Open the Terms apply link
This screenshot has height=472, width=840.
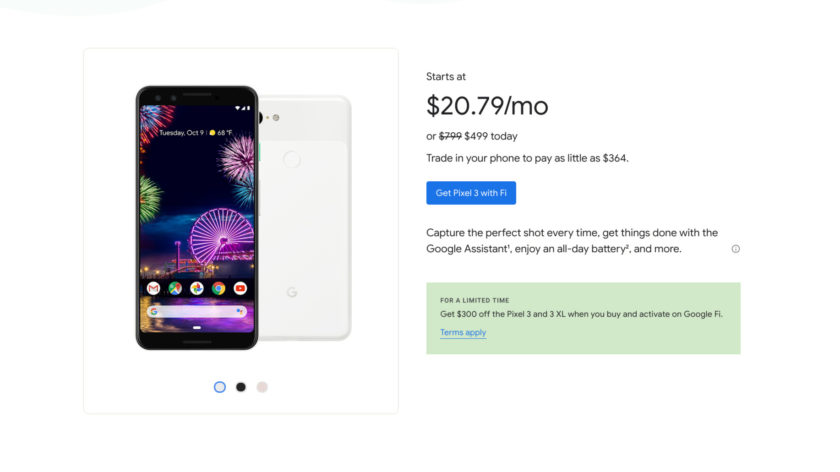tap(463, 333)
